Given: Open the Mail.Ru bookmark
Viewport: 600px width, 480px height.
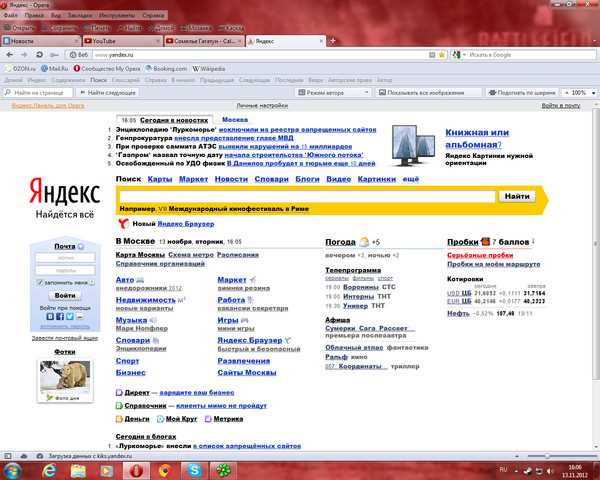Looking at the screenshot, I should point(54,69).
